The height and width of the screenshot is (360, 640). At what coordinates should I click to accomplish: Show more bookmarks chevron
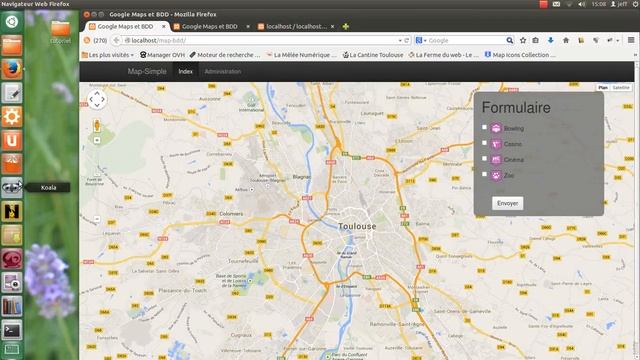pos(635,55)
